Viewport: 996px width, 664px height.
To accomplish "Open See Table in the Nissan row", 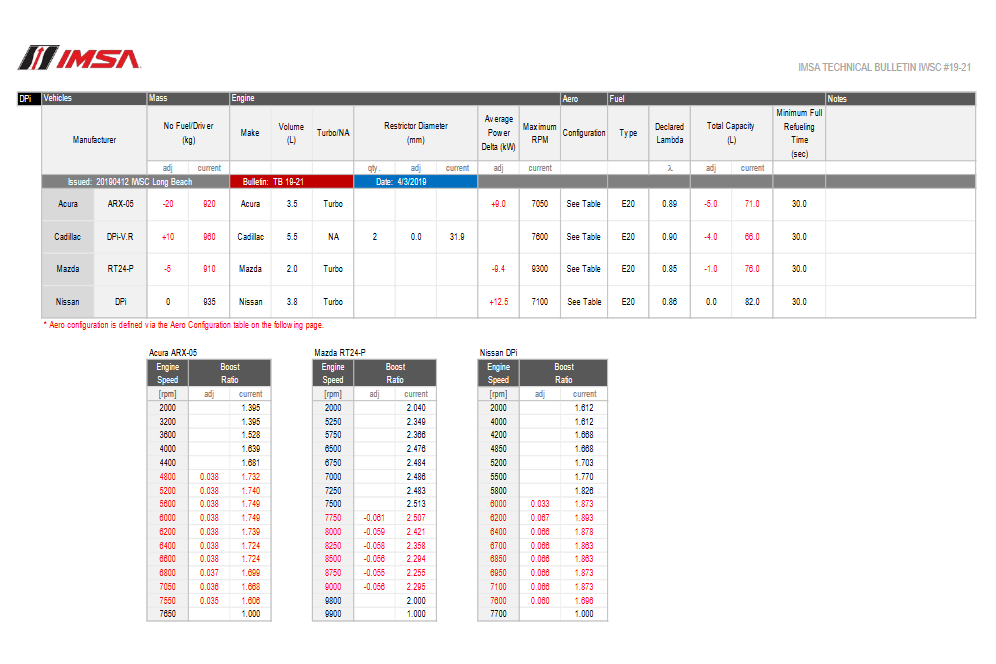I will click(583, 301).
